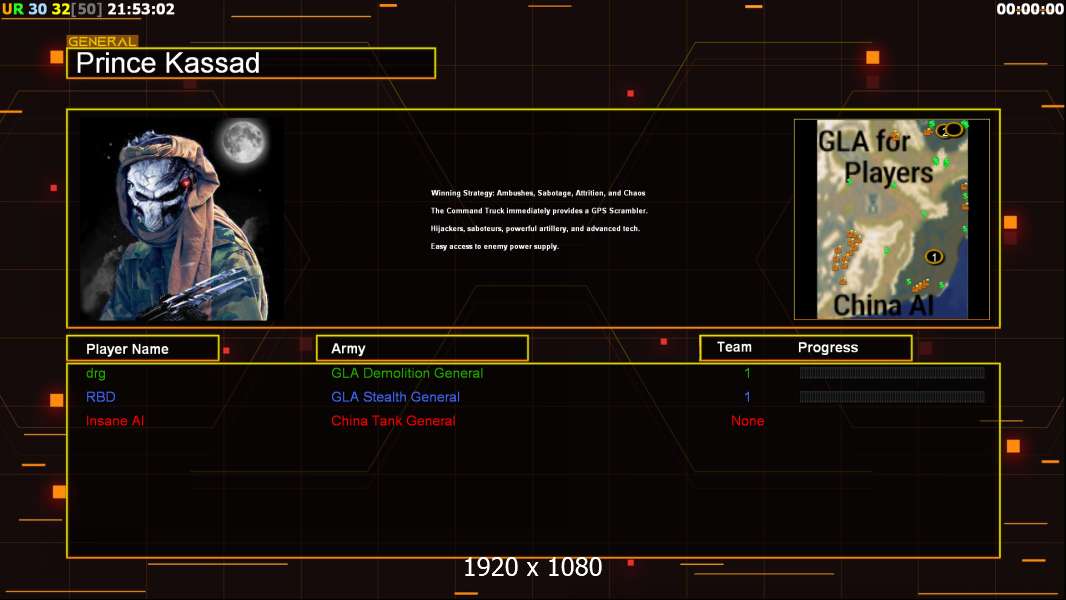Screen dimensions: 1066x600
Task: Click the Team column header
Action: (x=734, y=347)
